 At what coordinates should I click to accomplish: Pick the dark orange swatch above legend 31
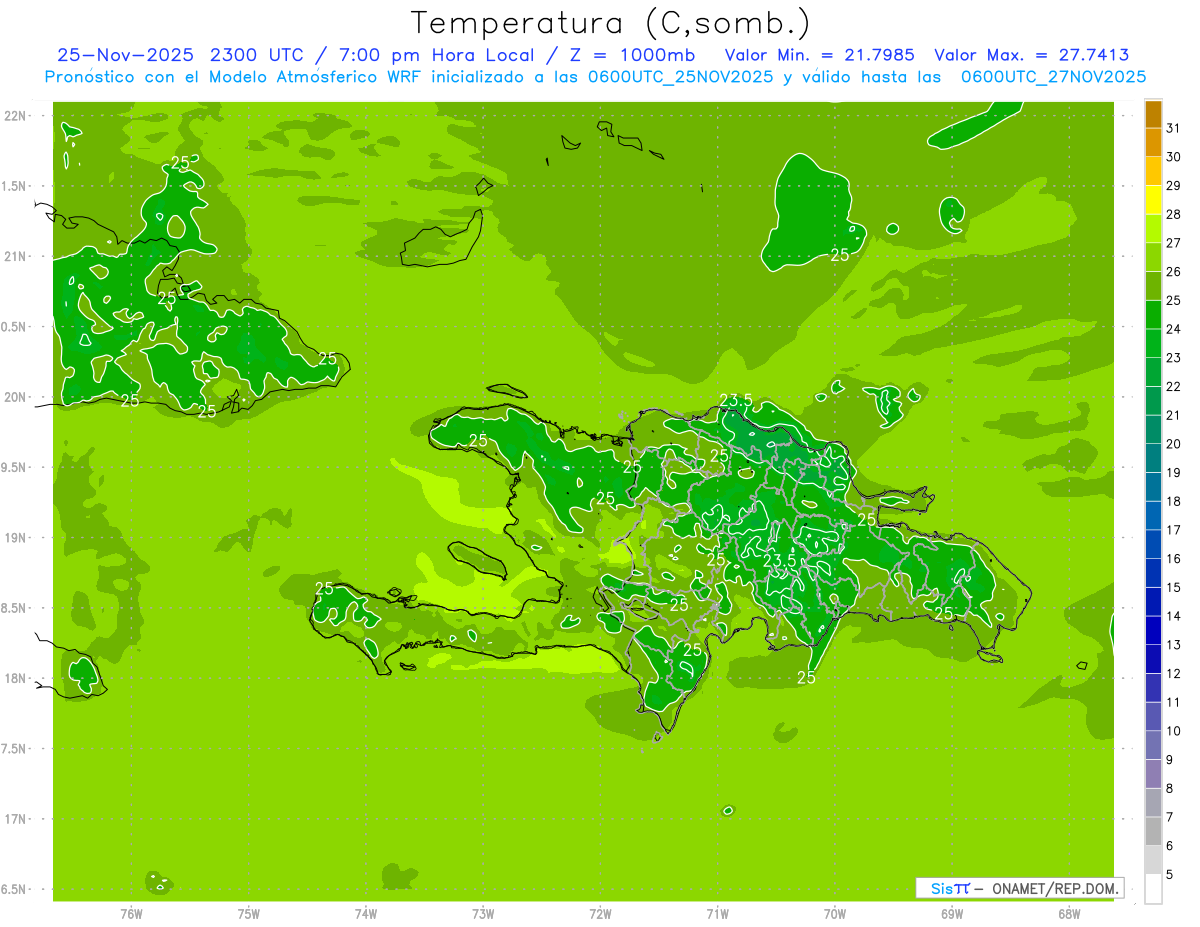point(1153,114)
